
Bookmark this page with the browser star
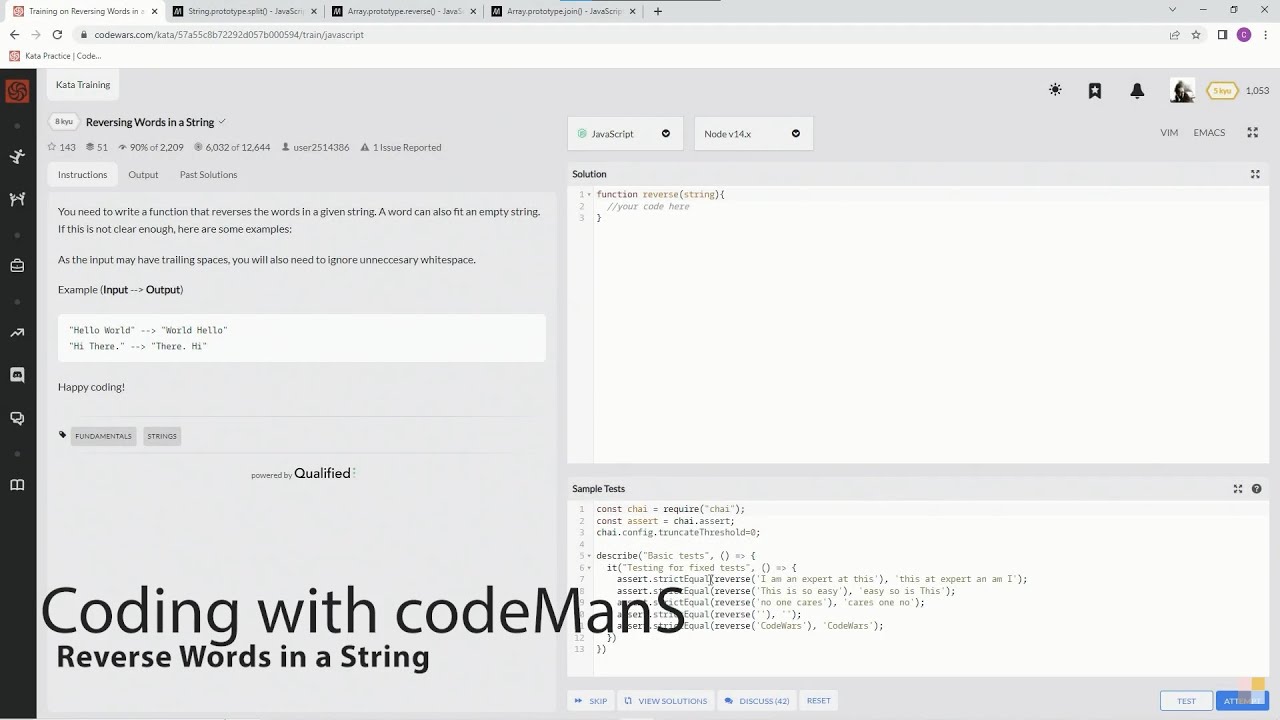pos(1195,34)
